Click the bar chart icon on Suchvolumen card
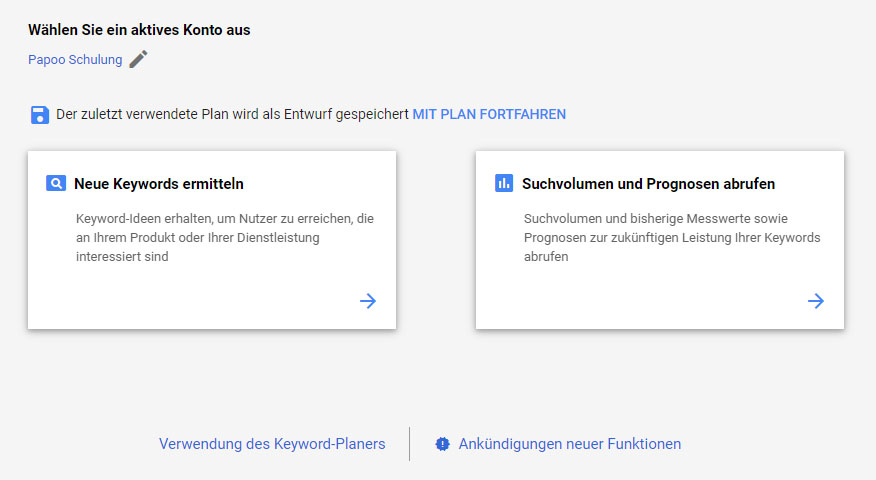Image resolution: width=876 pixels, height=480 pixels. (x=504, y=183)
